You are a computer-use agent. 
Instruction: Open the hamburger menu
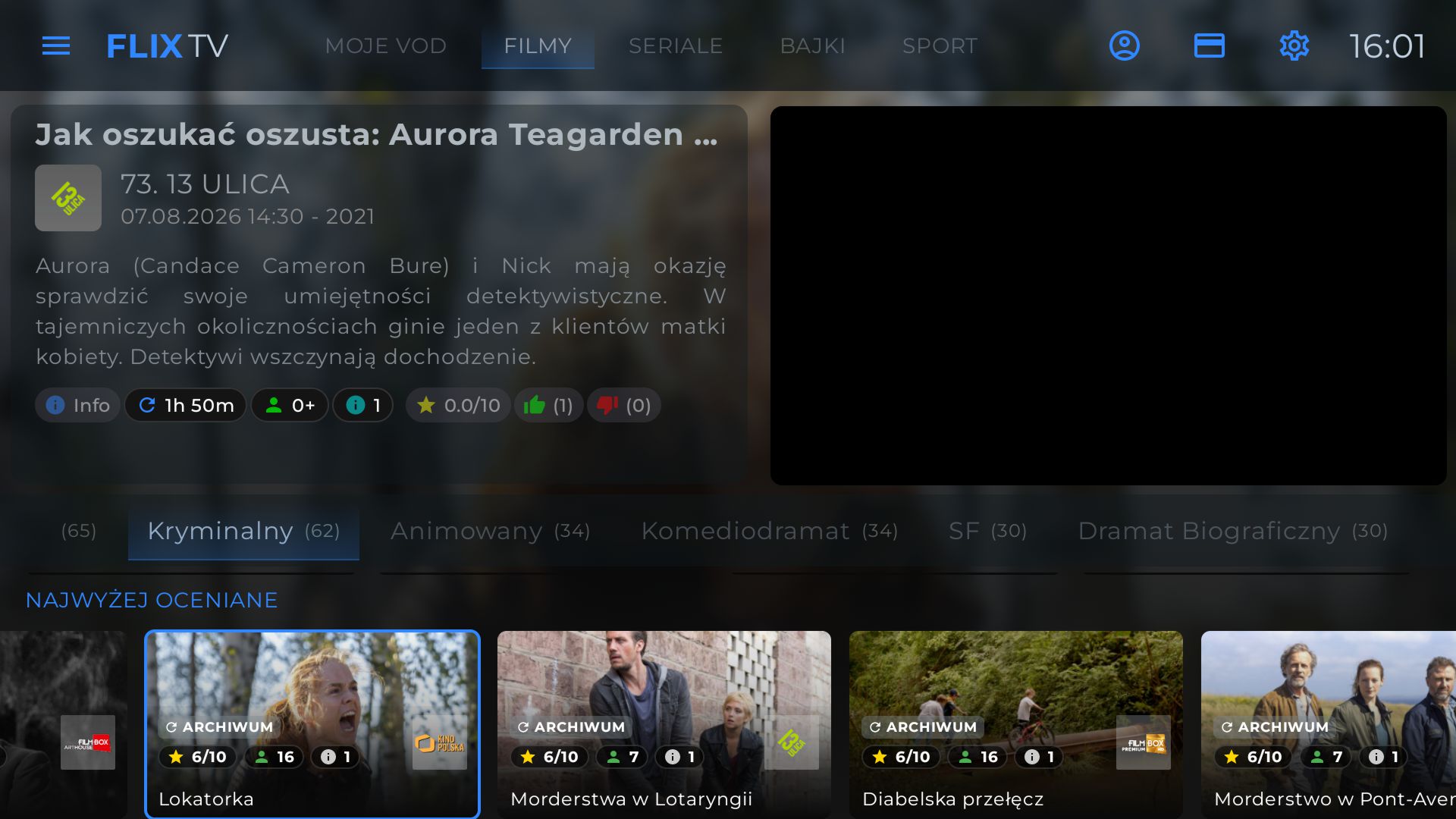[x=56, y=46]
